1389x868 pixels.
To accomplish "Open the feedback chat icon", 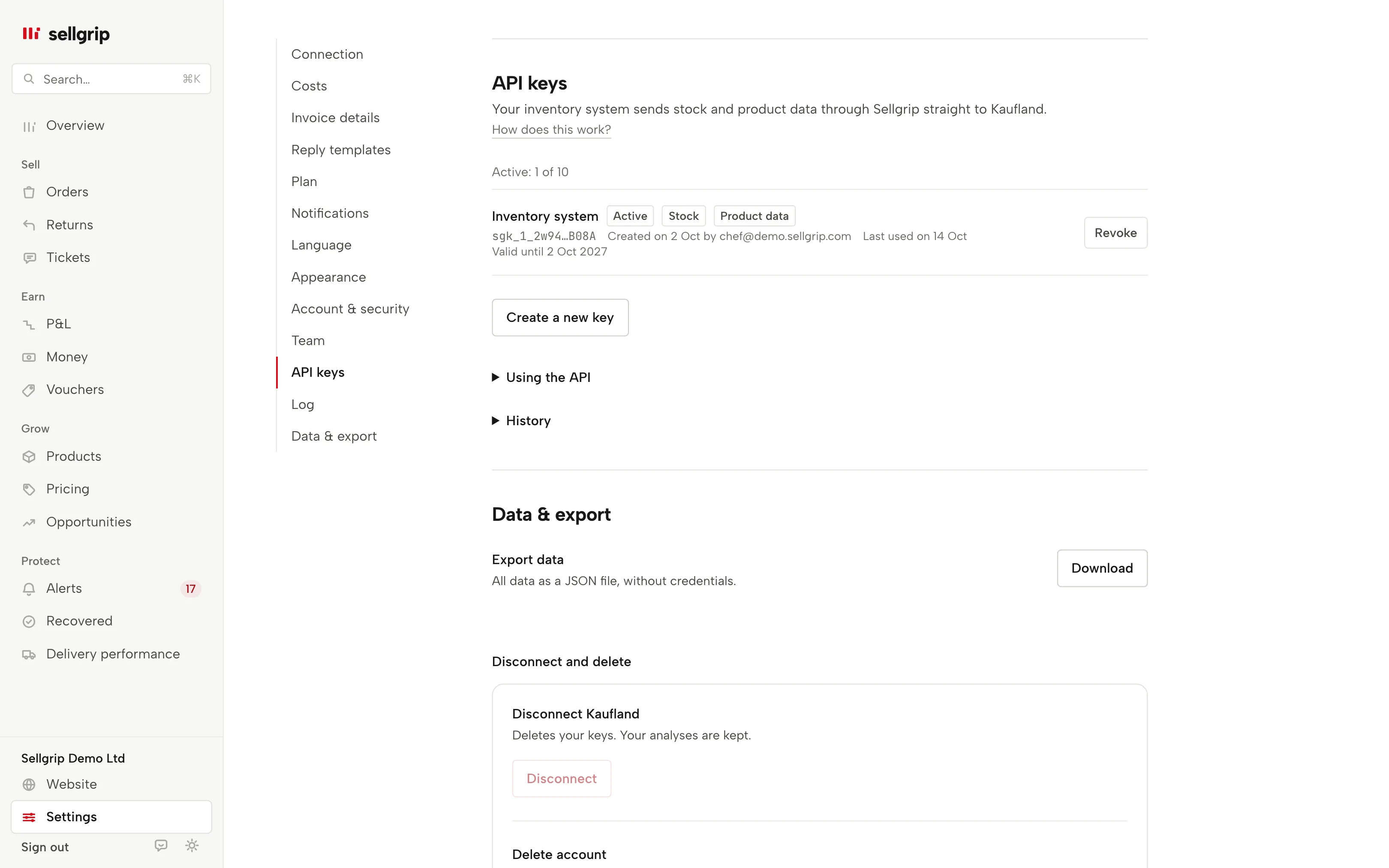I will point(161,846).
